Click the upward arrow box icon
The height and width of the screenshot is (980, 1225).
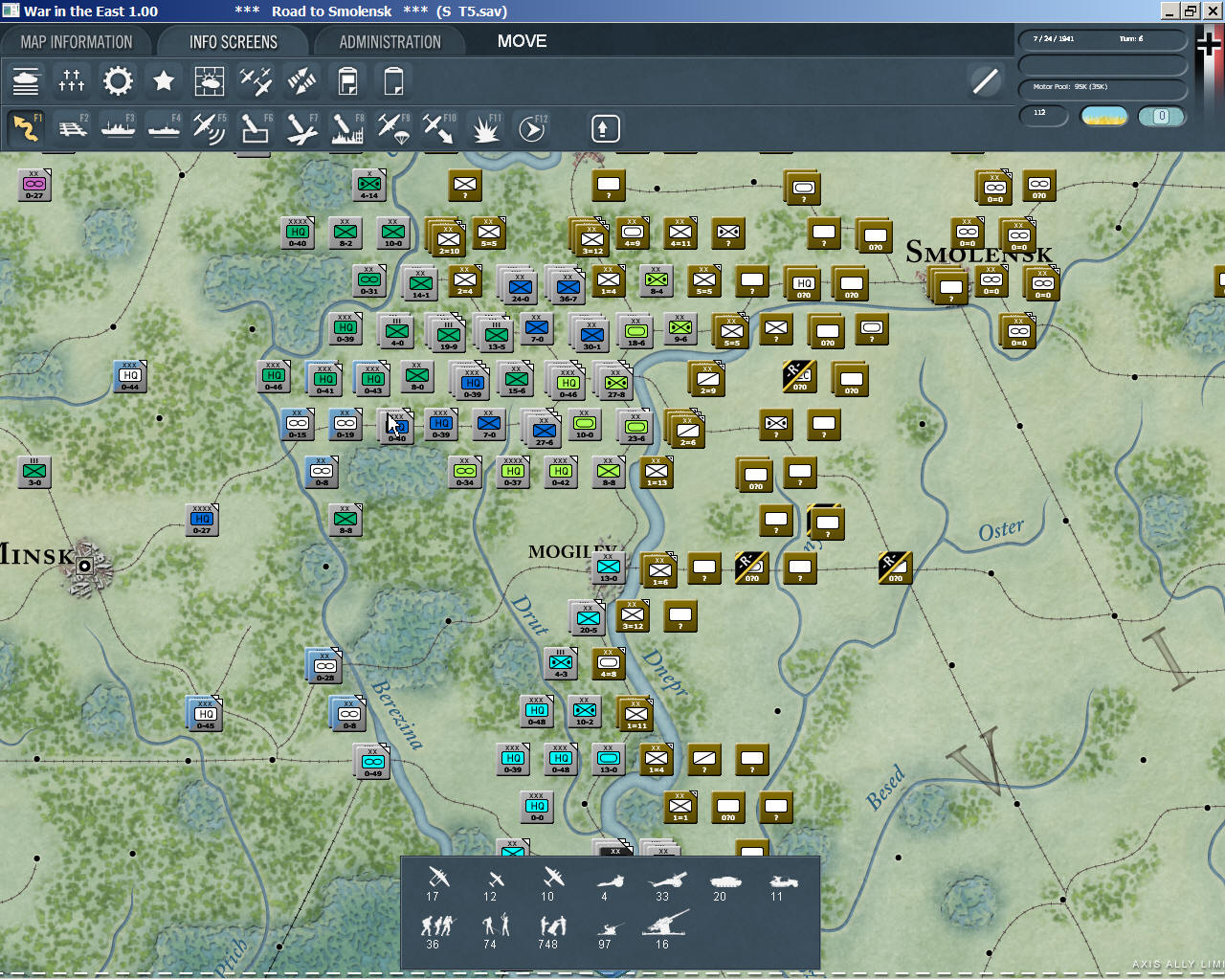[605, 128]
